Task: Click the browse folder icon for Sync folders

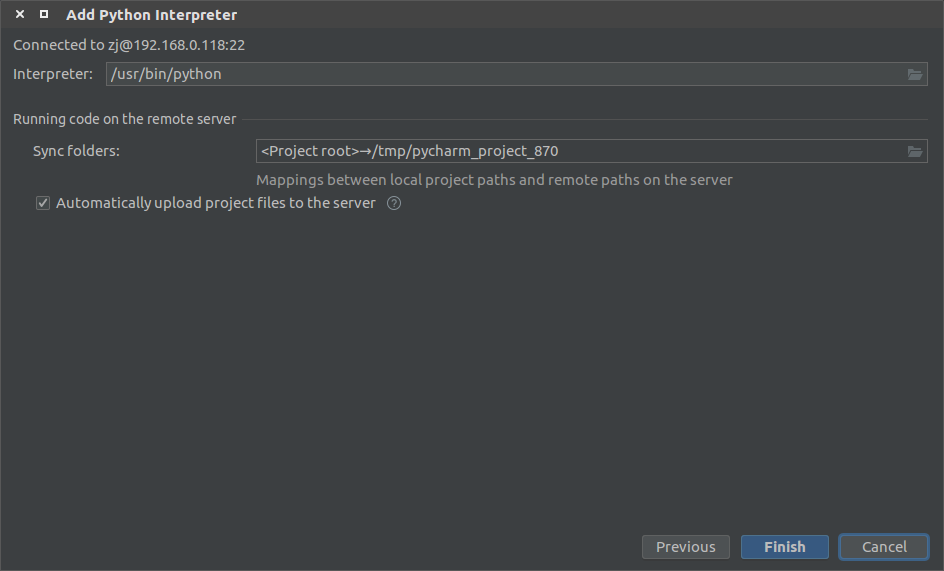Action: [x=914, y=152]
